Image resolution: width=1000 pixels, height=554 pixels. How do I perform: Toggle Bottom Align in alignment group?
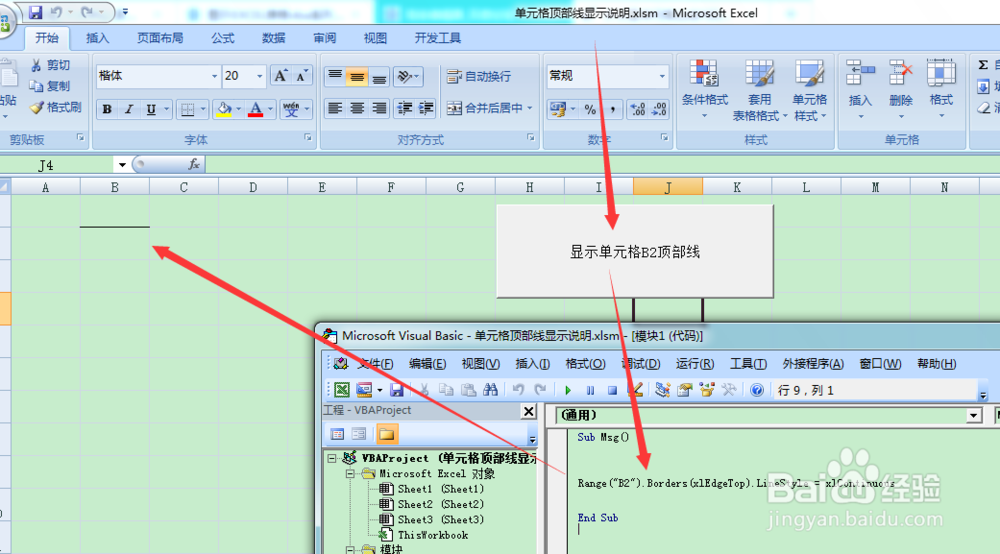pos(379,77)
